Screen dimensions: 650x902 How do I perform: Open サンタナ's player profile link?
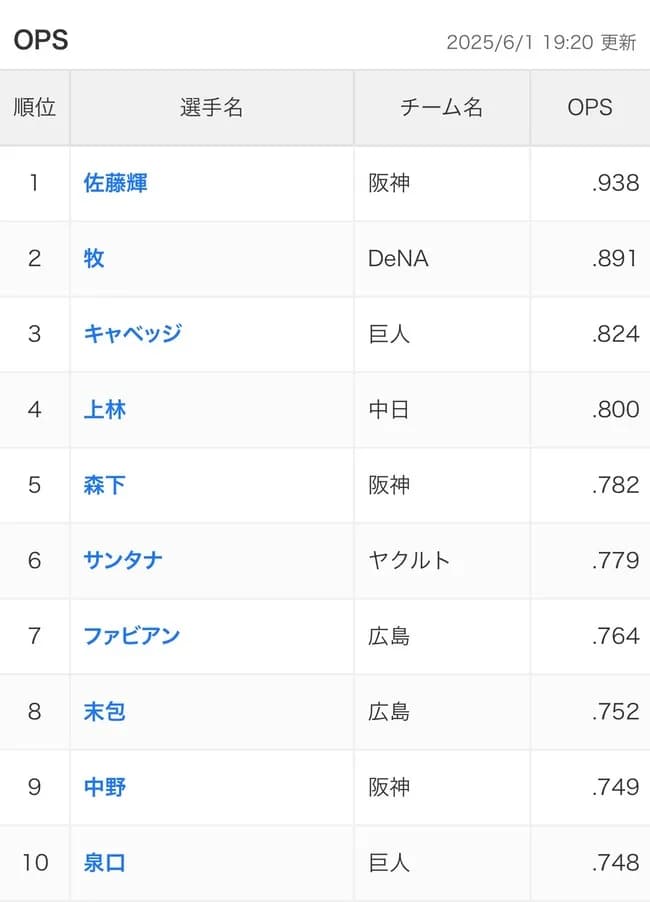pos(122,561)
